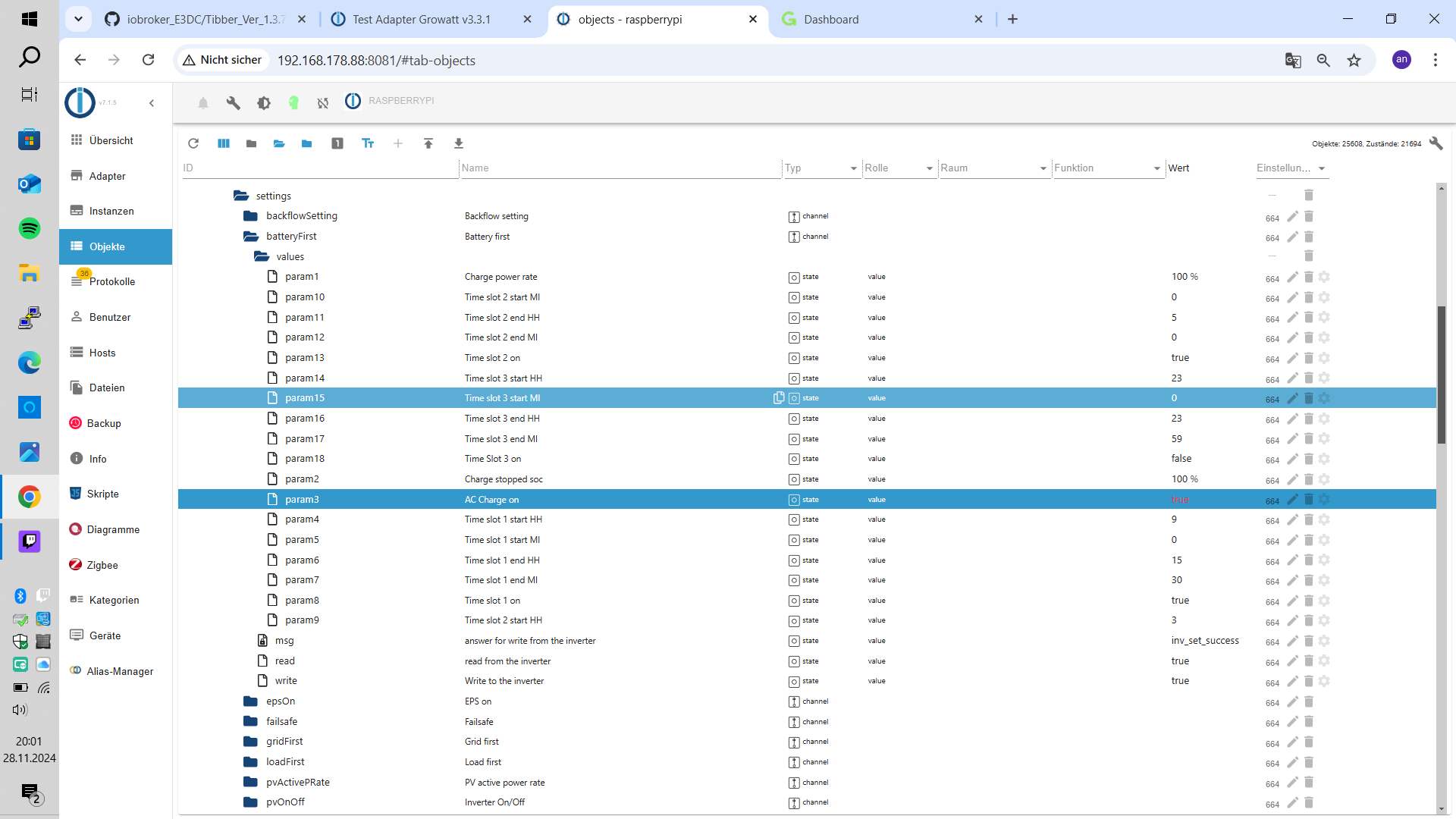
Task: Switch to Test Adapter Growatt browser tab
Action: [x=421, y=19]
